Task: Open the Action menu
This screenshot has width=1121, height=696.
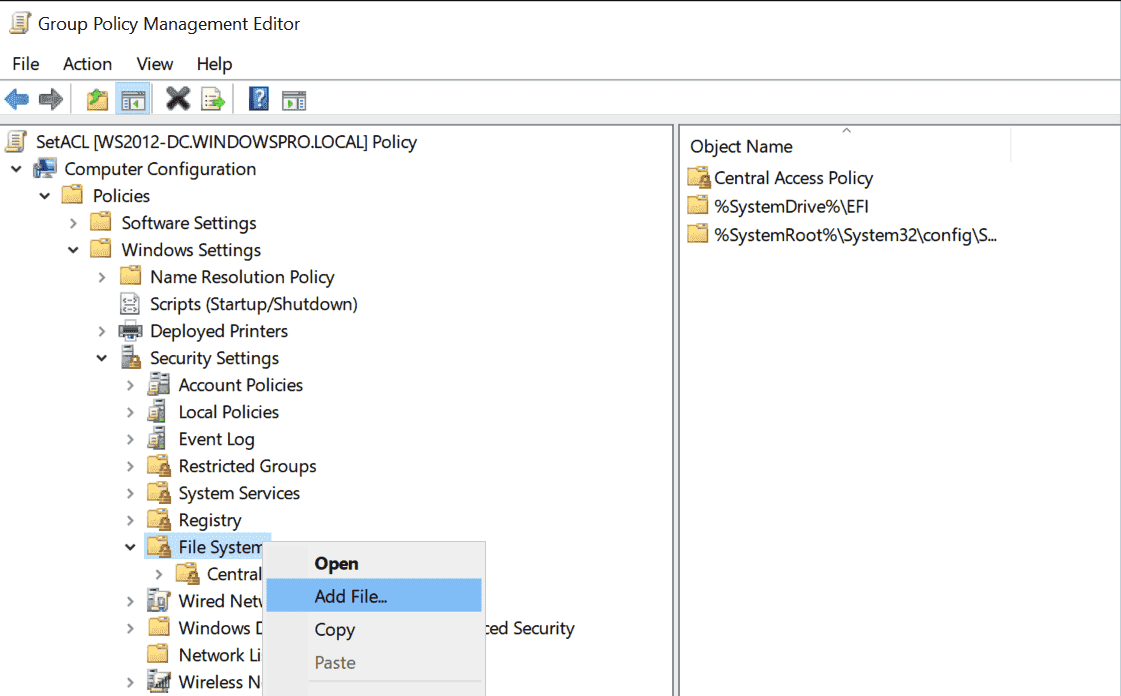Action: point(87,64)
